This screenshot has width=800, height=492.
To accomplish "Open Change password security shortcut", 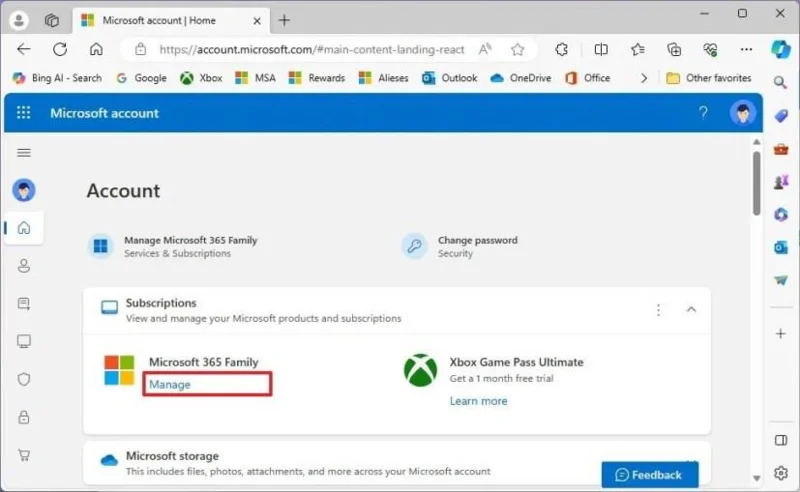I will 460,247.
